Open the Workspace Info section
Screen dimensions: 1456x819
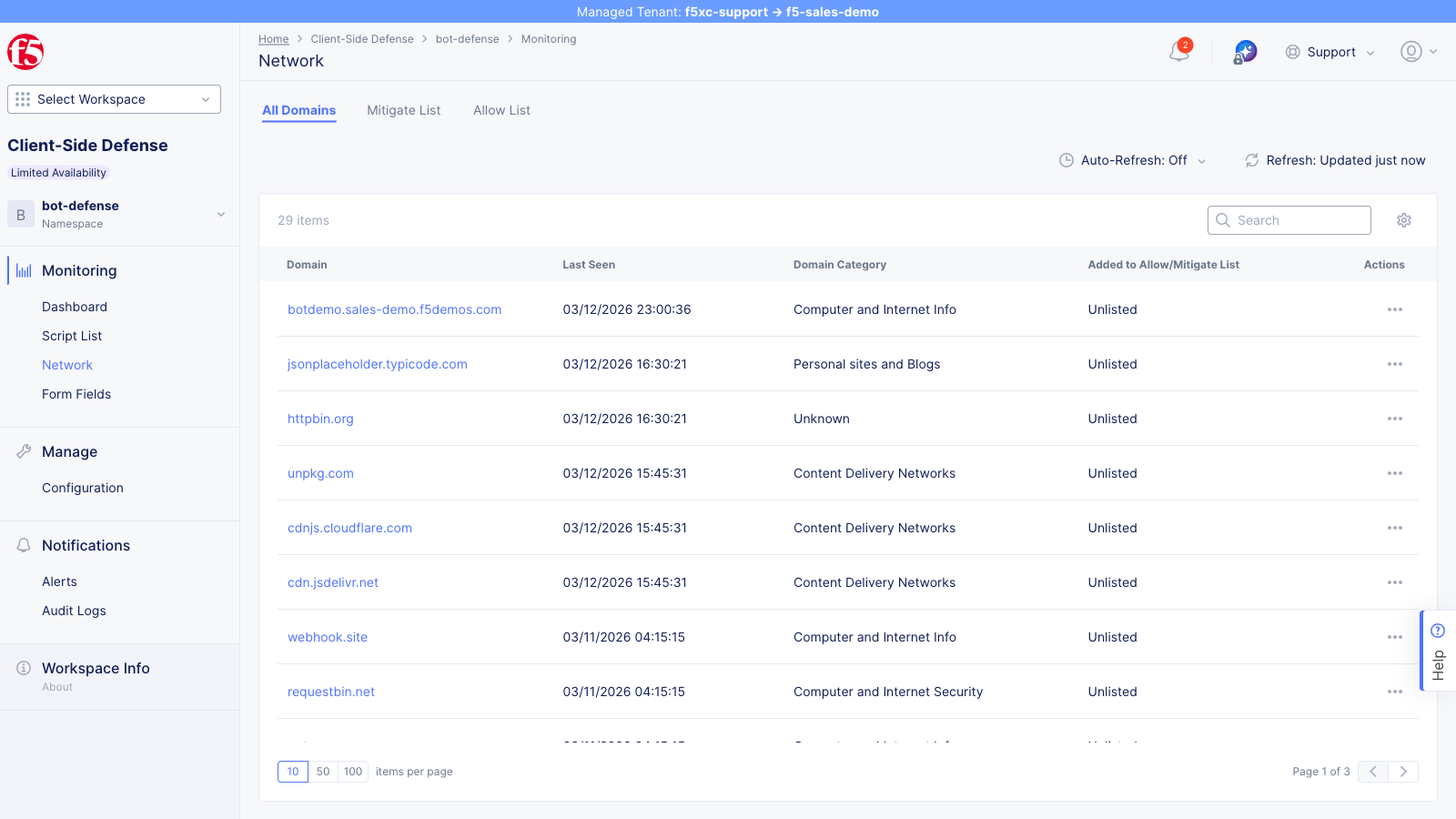pyautogui.click(x=96, y=668)
